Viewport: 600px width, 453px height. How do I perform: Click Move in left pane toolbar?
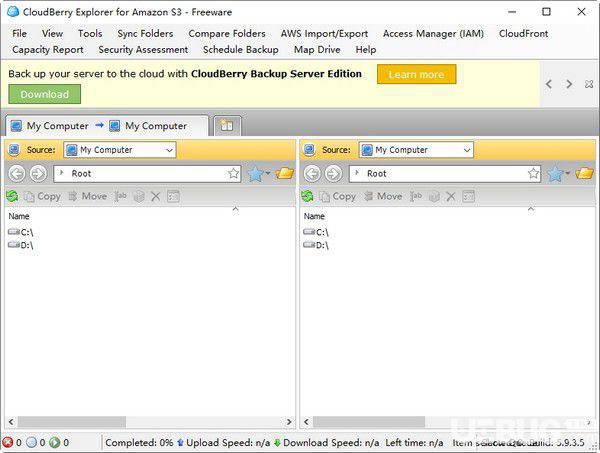(x=87, y=196)
